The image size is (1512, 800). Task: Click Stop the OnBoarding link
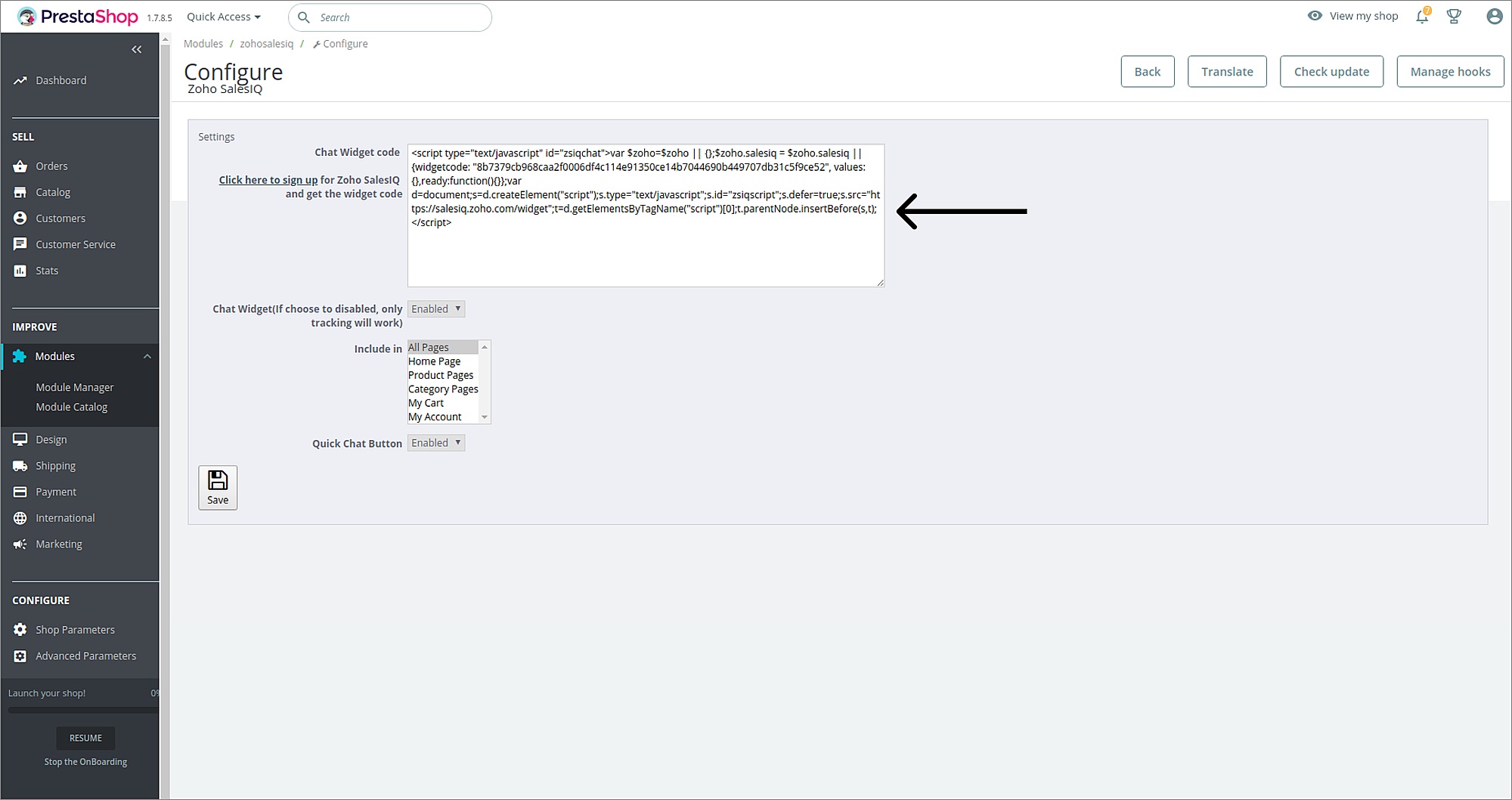85,762
